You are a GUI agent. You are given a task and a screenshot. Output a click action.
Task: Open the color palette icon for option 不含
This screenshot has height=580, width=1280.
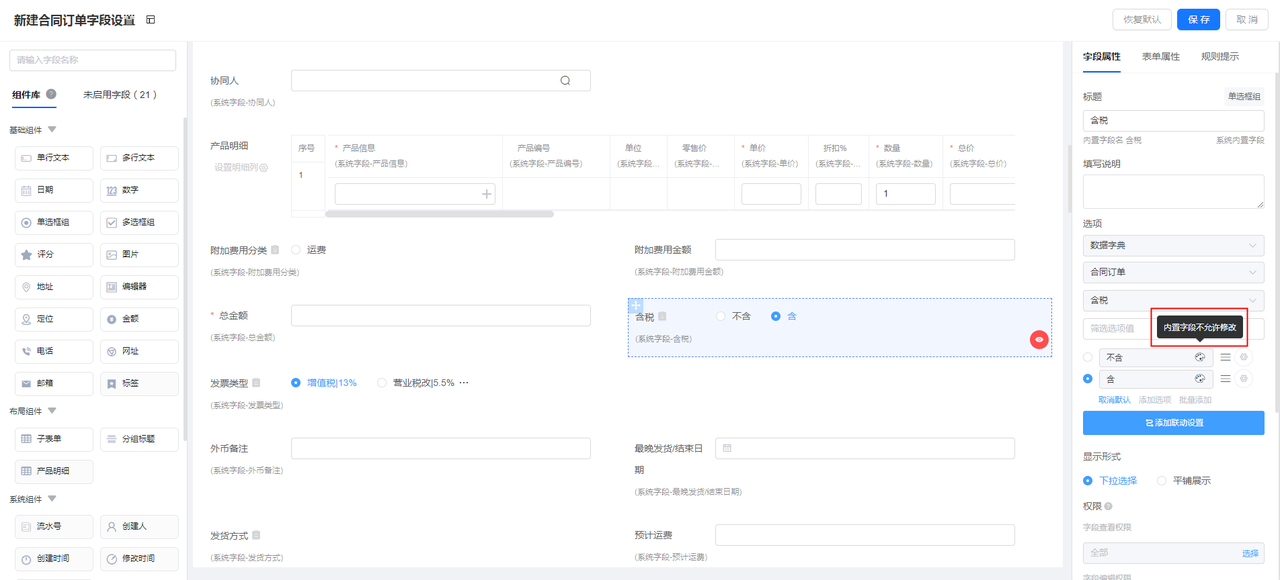pyautogui.click(x=1199, y=357)
